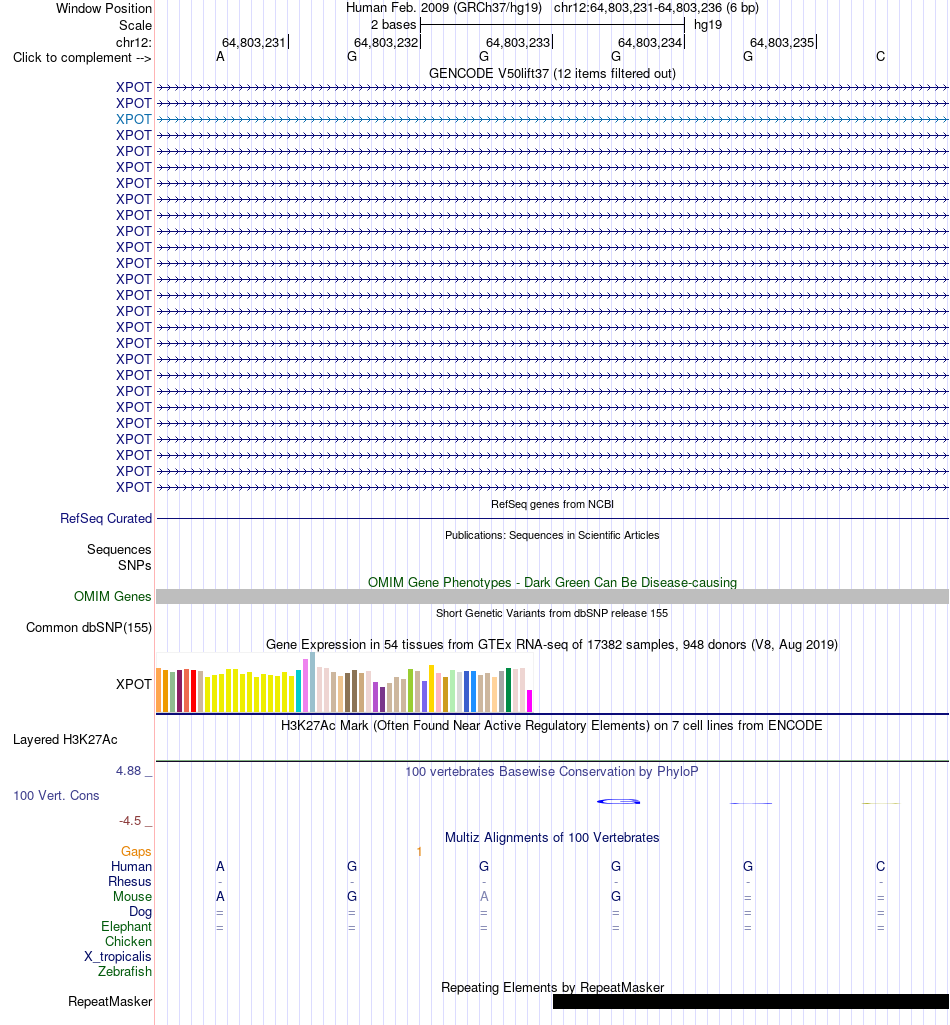Click the OMIM Gene Phenotypes track title

(x=552, y=582)
